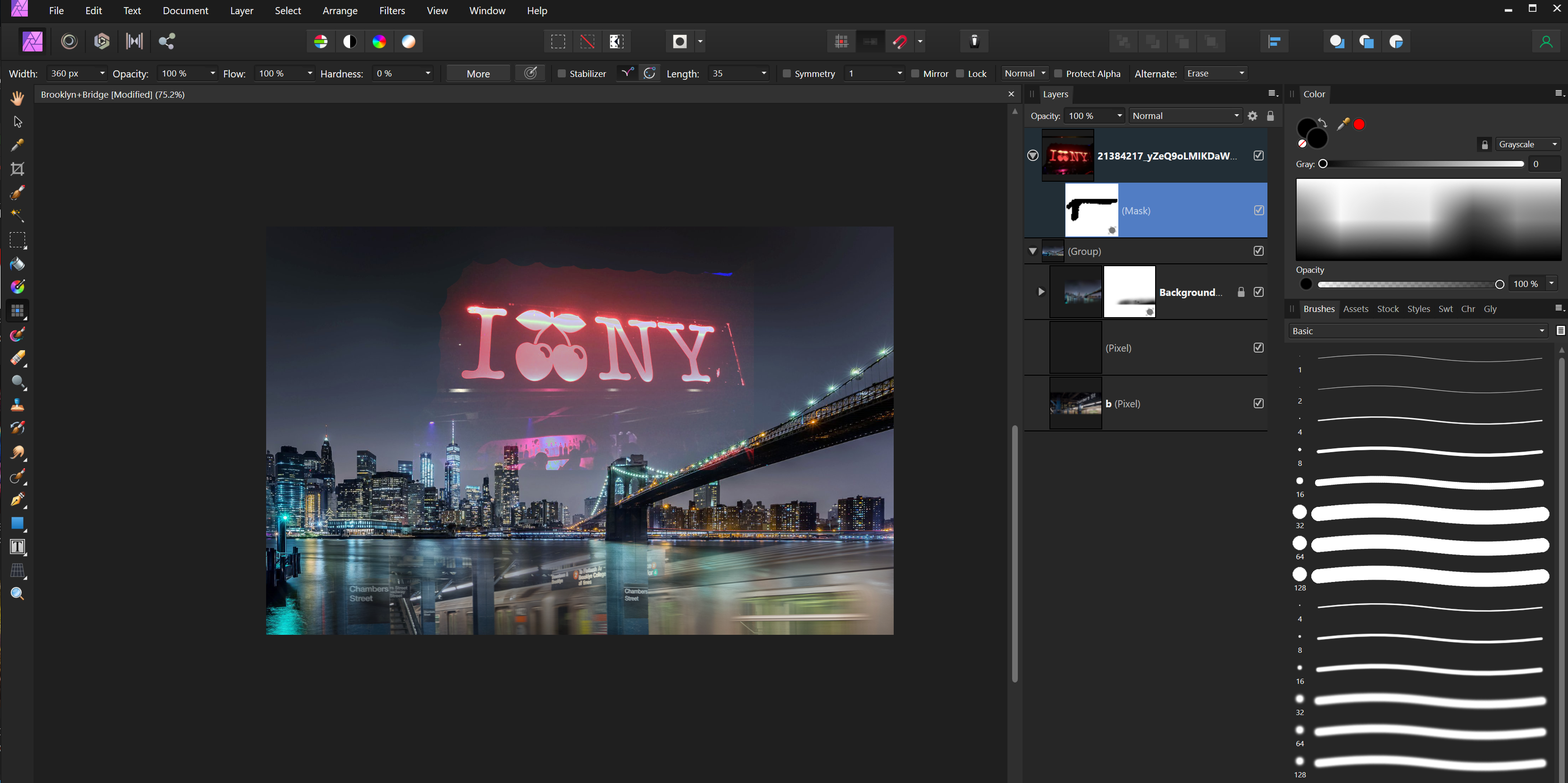Click the More brush settings button

478,74
